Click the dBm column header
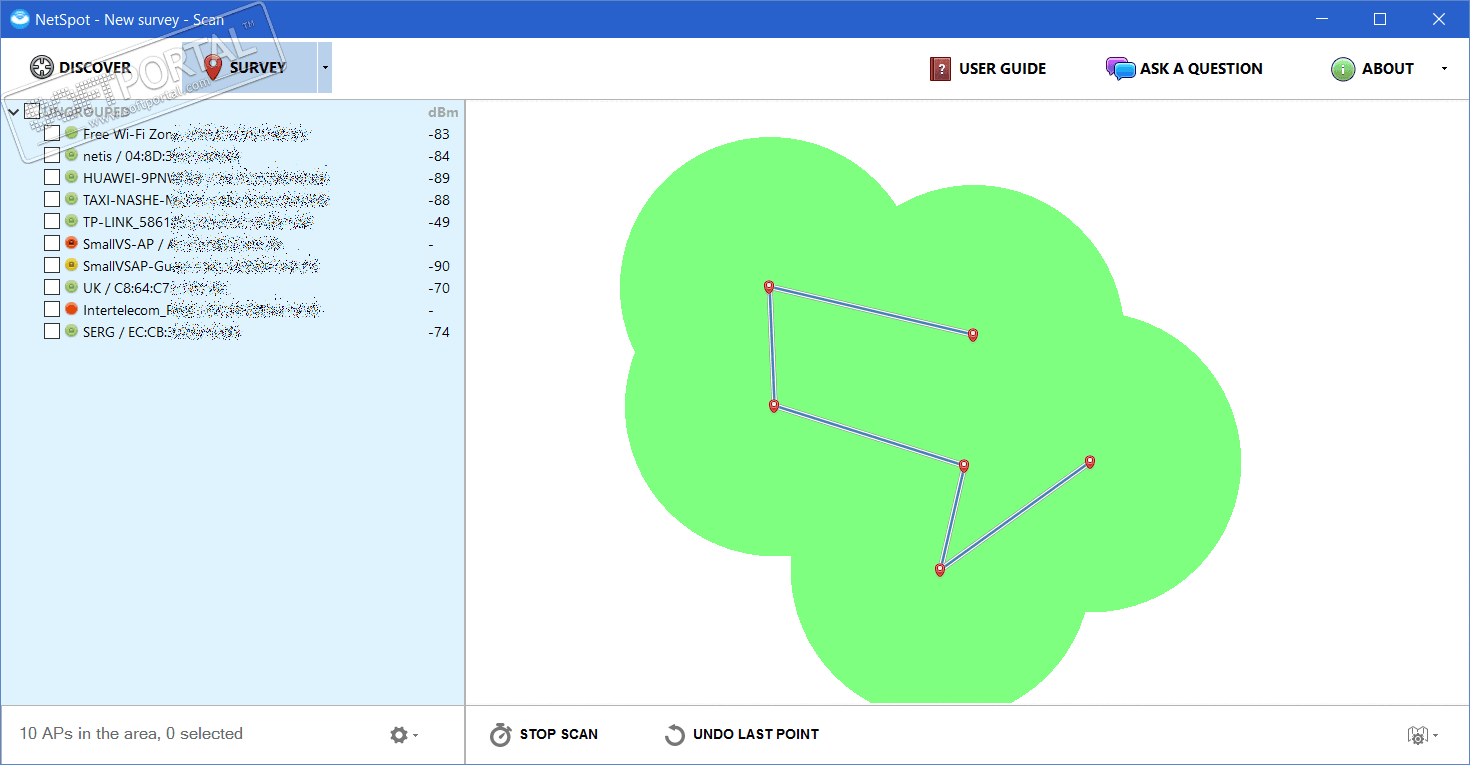Viewport: 1470px width, 765px height. pyautogui.click(x=443, y=112)
